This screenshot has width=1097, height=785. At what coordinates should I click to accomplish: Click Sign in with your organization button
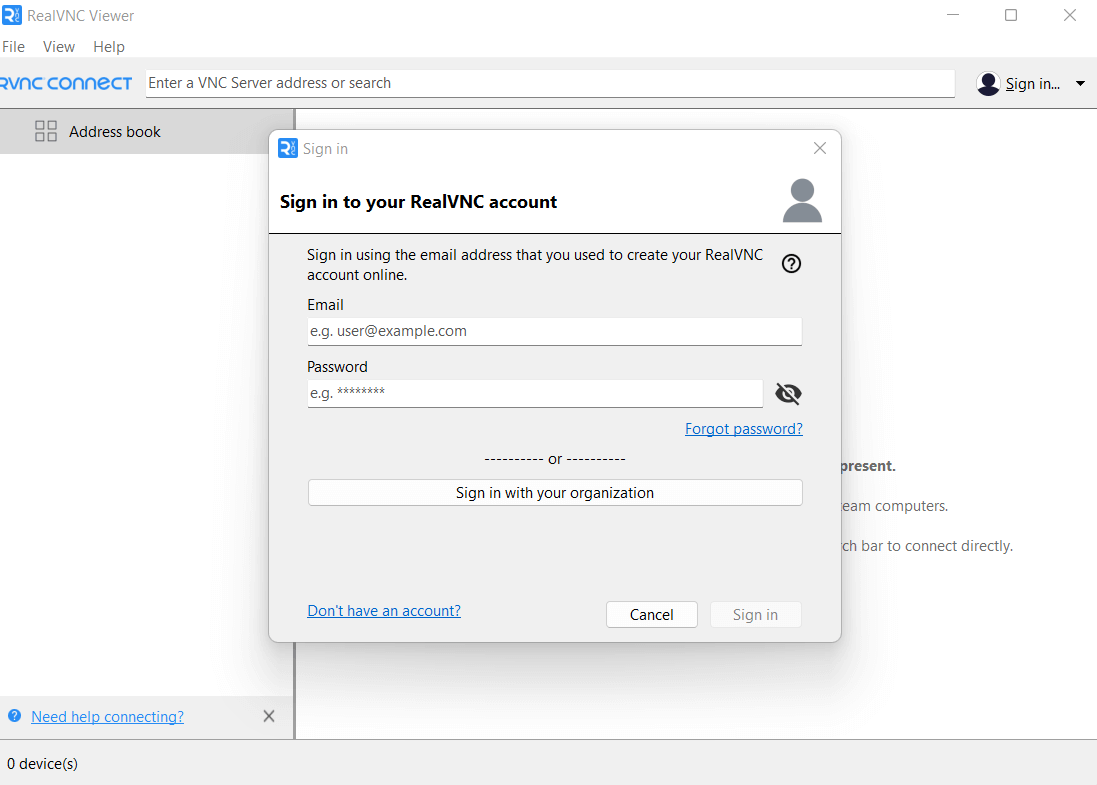(x=554, y=493)
